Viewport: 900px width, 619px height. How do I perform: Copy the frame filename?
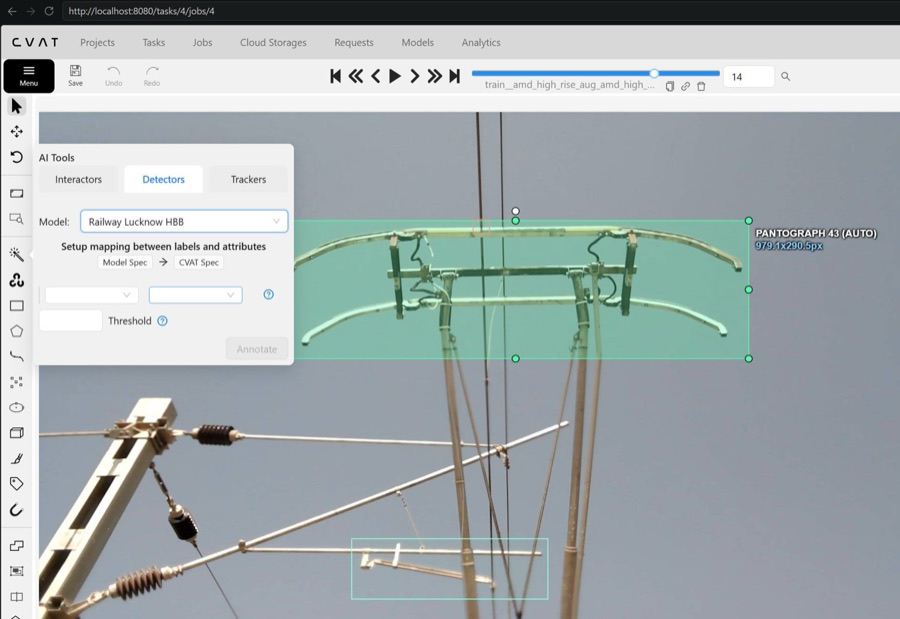[x=669, y=86]
